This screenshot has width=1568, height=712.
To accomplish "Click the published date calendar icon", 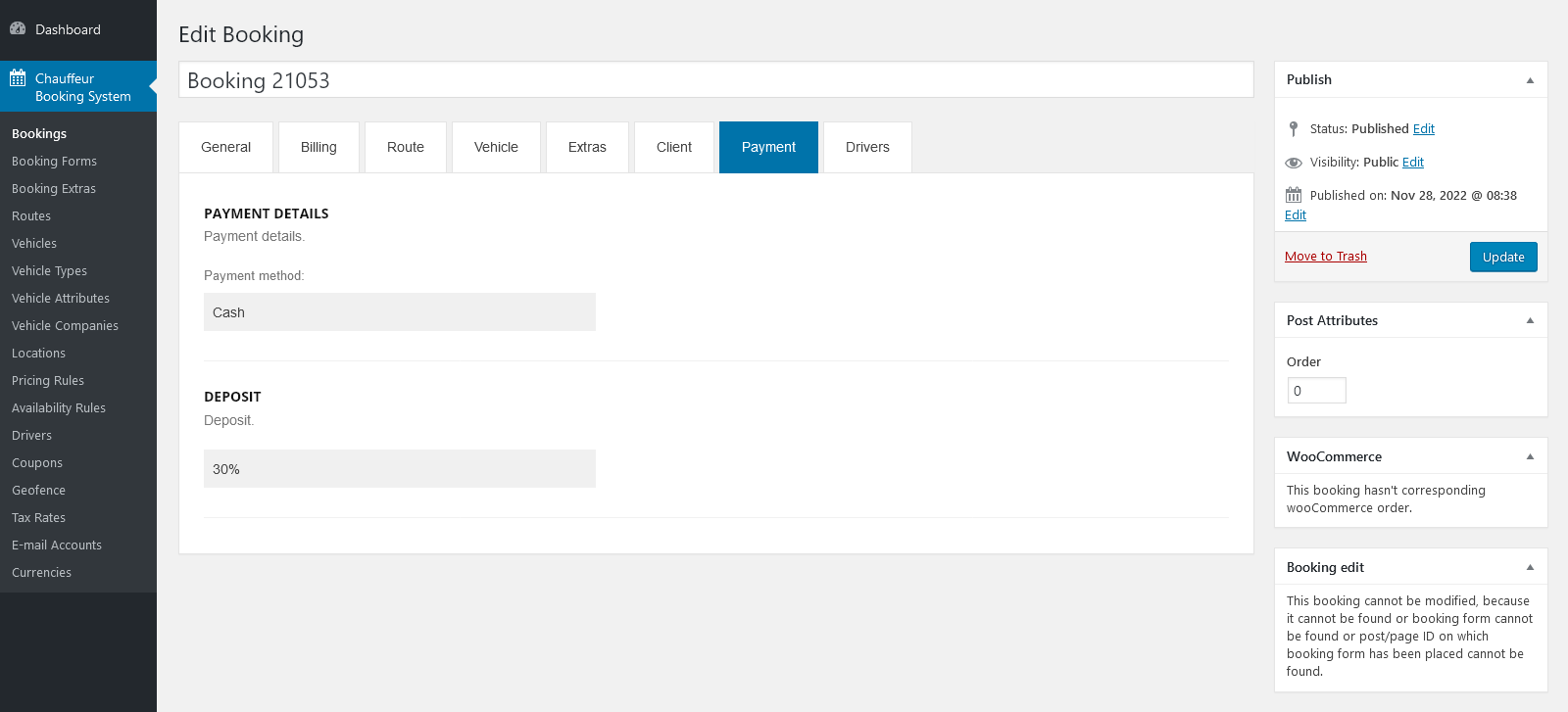I will (x=1294, y=195).
